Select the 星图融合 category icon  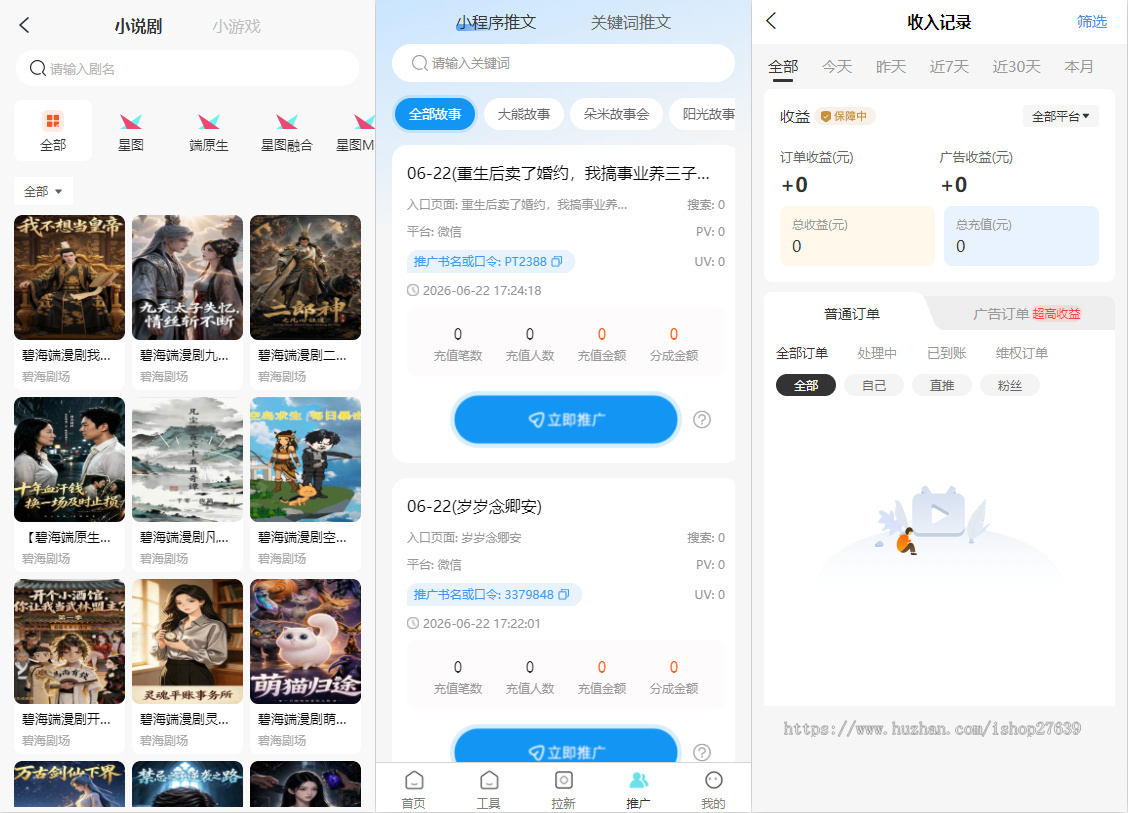tap(286, 122)
